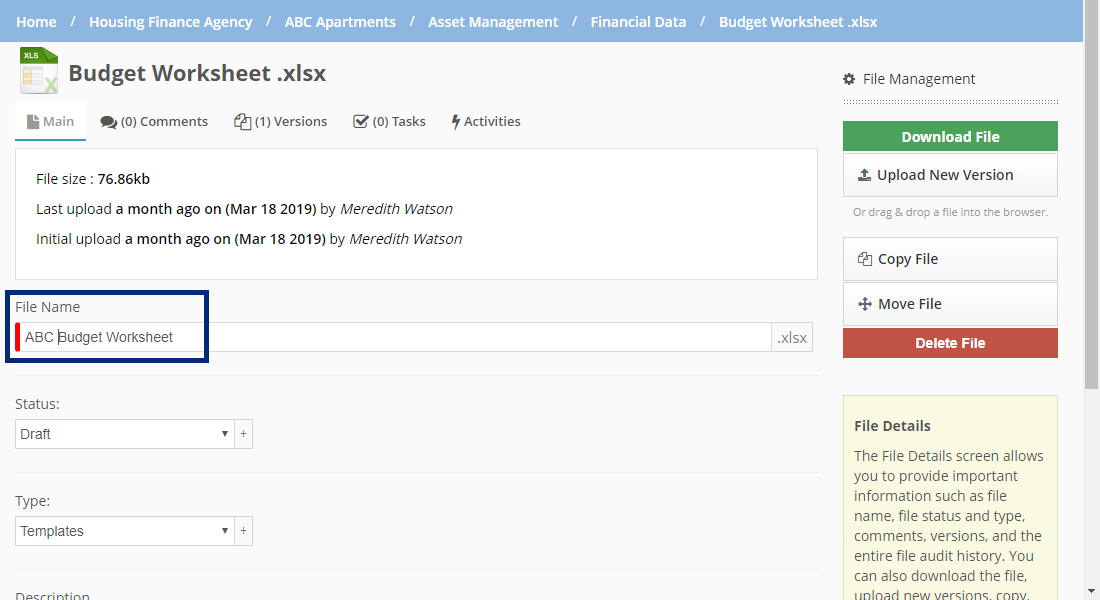Click inside the File Name text field
The height and width of the screenshot is (600, 1100).
coord(393,337)
